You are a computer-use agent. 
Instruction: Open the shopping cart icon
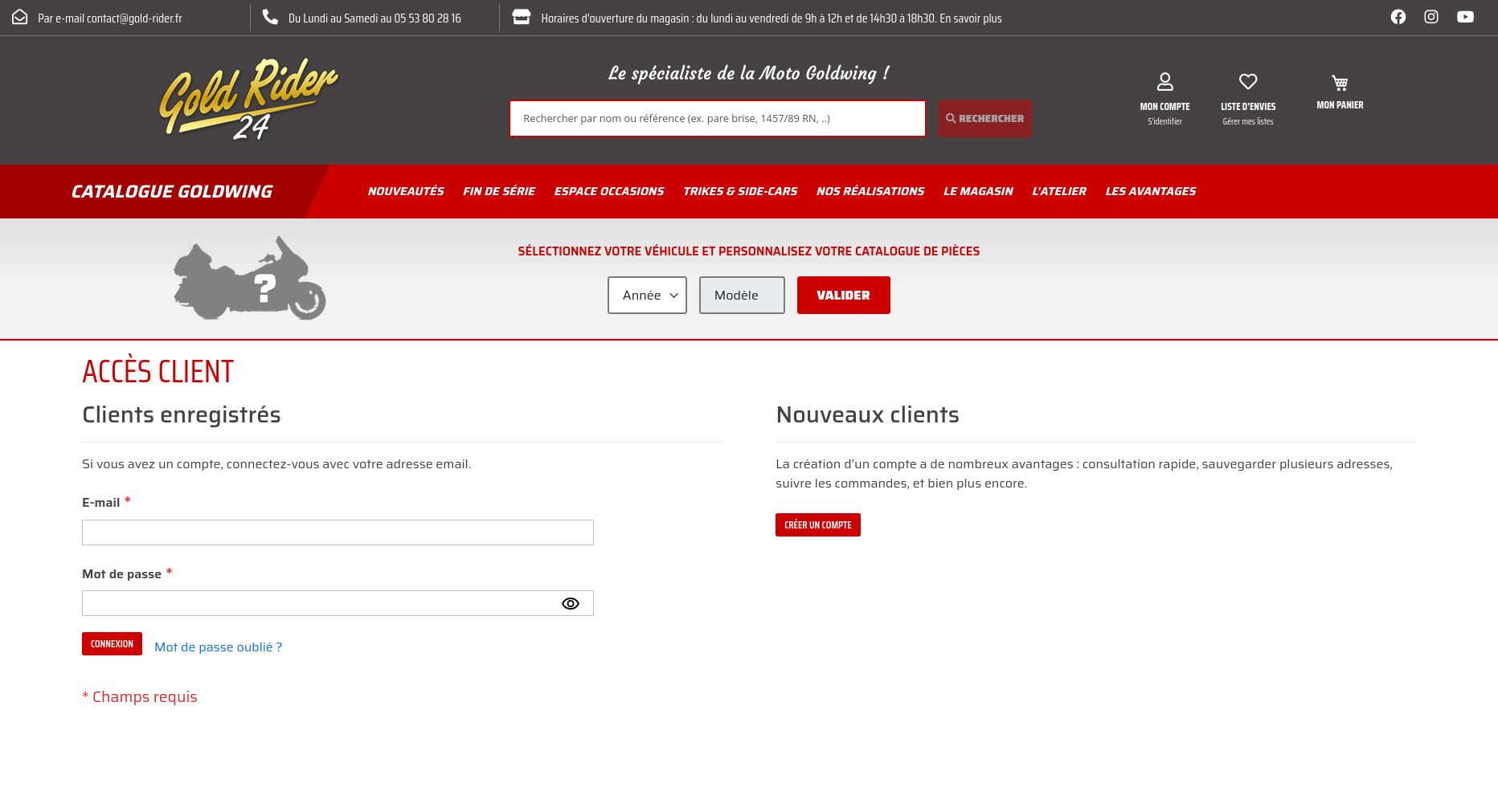(x=1340, y=83)
